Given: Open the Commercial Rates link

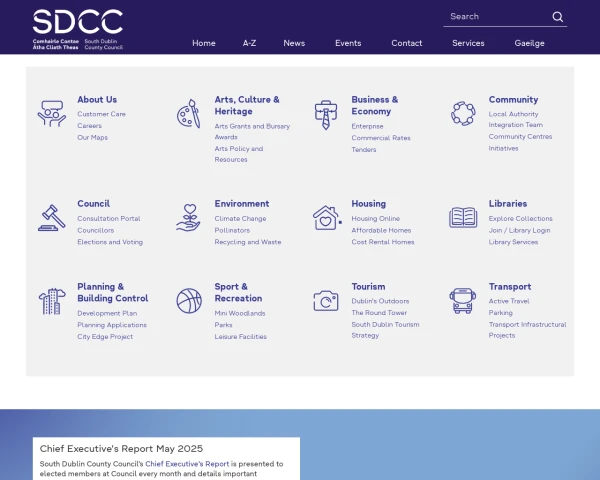Looking at the screenshot, I should [x=381, y=138].
